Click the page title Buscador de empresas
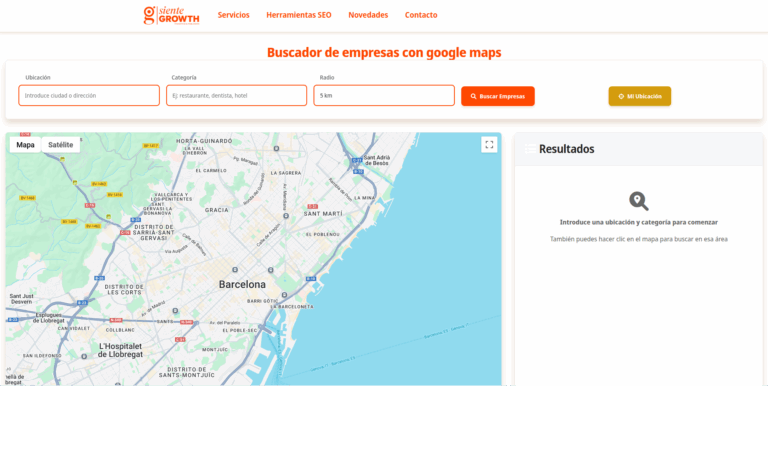 (384, 52)
